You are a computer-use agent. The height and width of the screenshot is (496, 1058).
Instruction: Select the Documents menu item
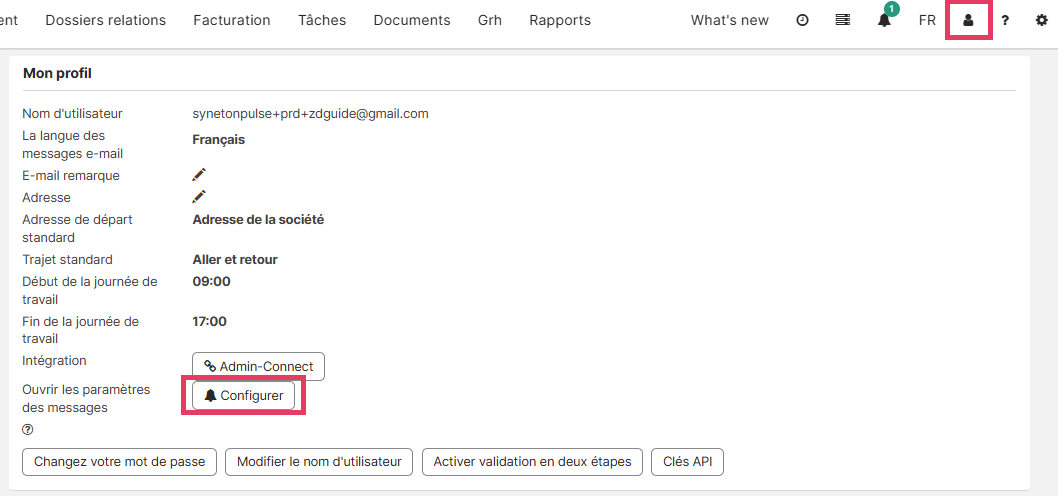tap(412, 20)
